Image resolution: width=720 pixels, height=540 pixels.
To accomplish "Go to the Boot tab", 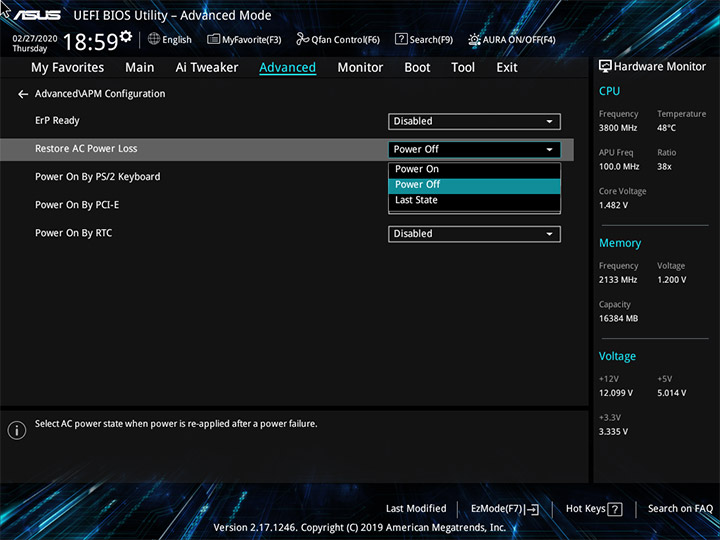I will (x=417, y=68).
